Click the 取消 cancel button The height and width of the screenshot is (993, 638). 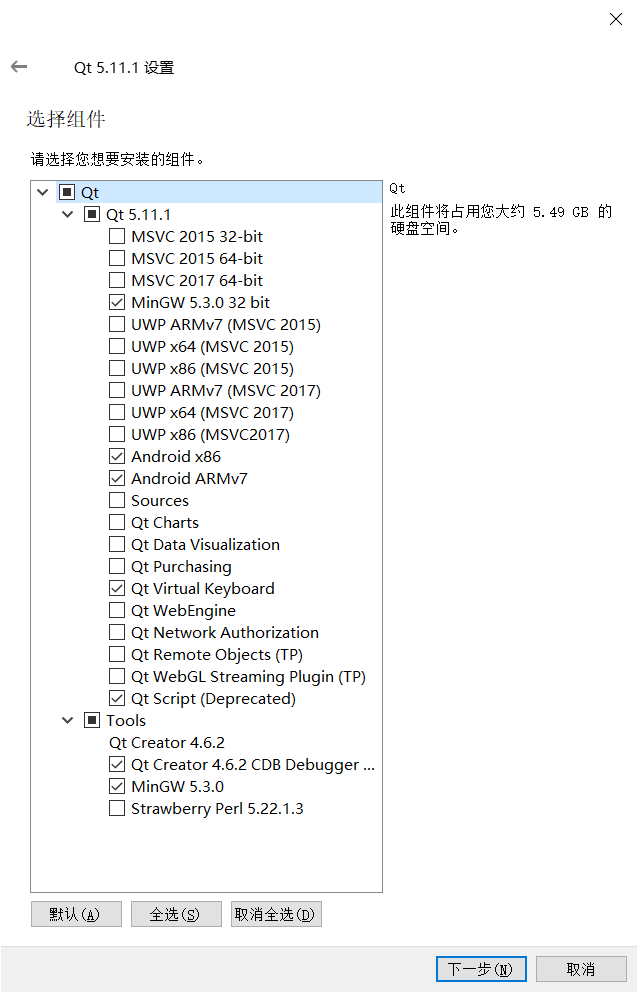tap(581, 969)
